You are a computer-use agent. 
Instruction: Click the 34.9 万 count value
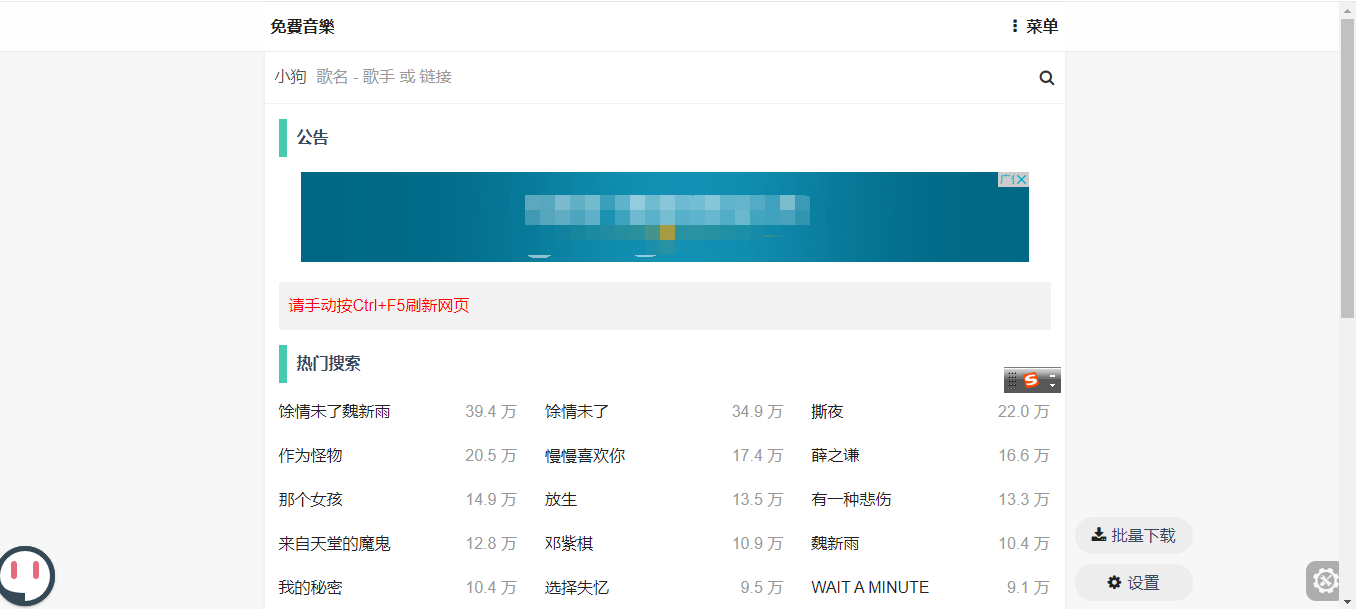coord(757,411)
